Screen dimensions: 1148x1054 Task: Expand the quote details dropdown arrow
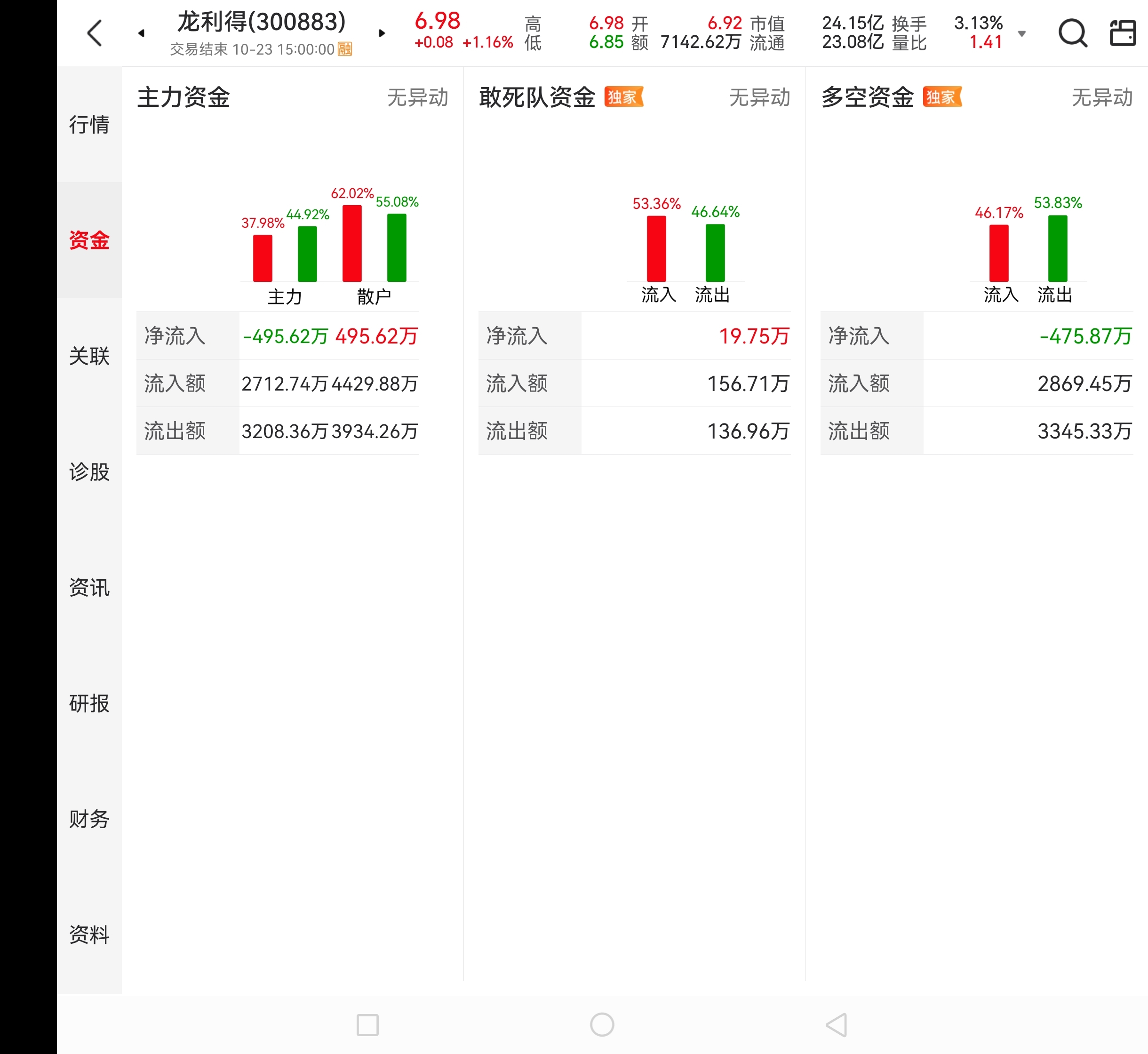coord(1022,34)
